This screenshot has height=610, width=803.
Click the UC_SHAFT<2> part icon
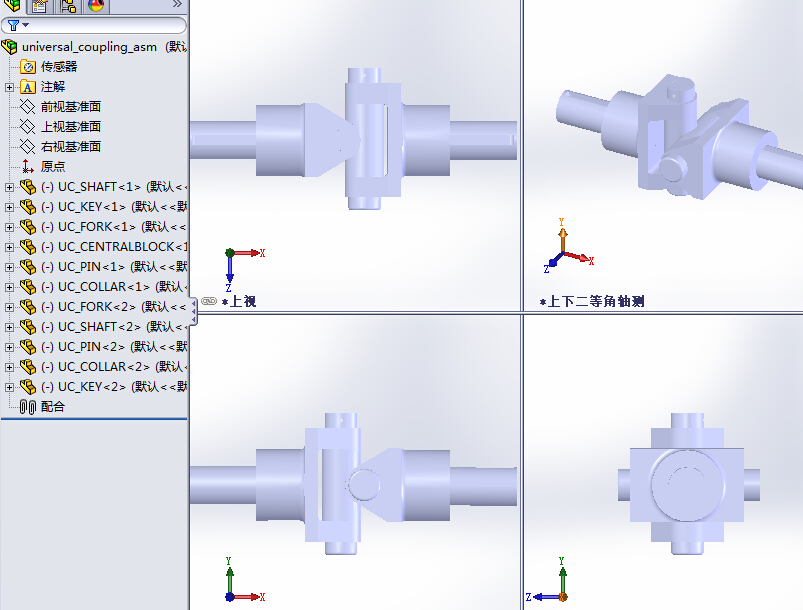pos(28,326)
